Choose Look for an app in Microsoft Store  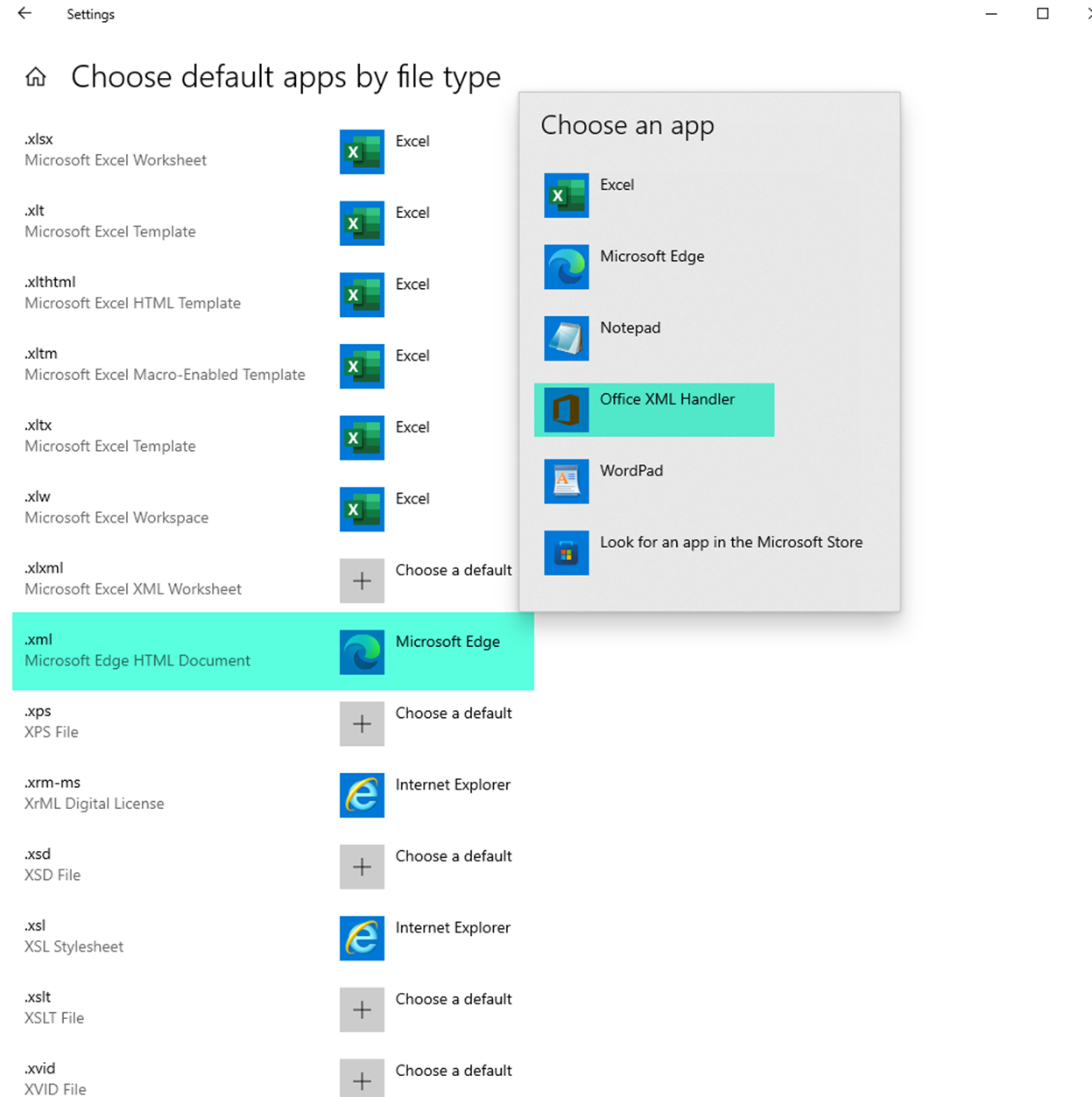[x=731, y=543]
